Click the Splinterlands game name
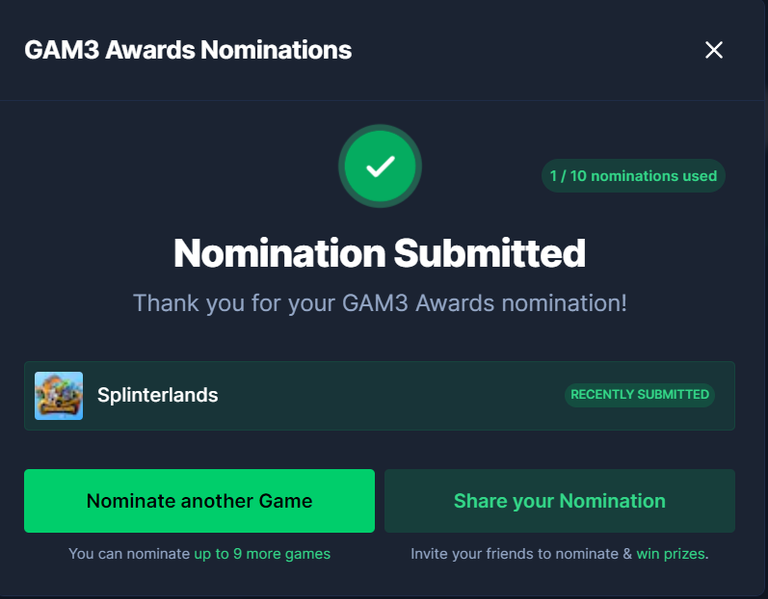This screenshot has width=768, height=599. click(157, 395)
